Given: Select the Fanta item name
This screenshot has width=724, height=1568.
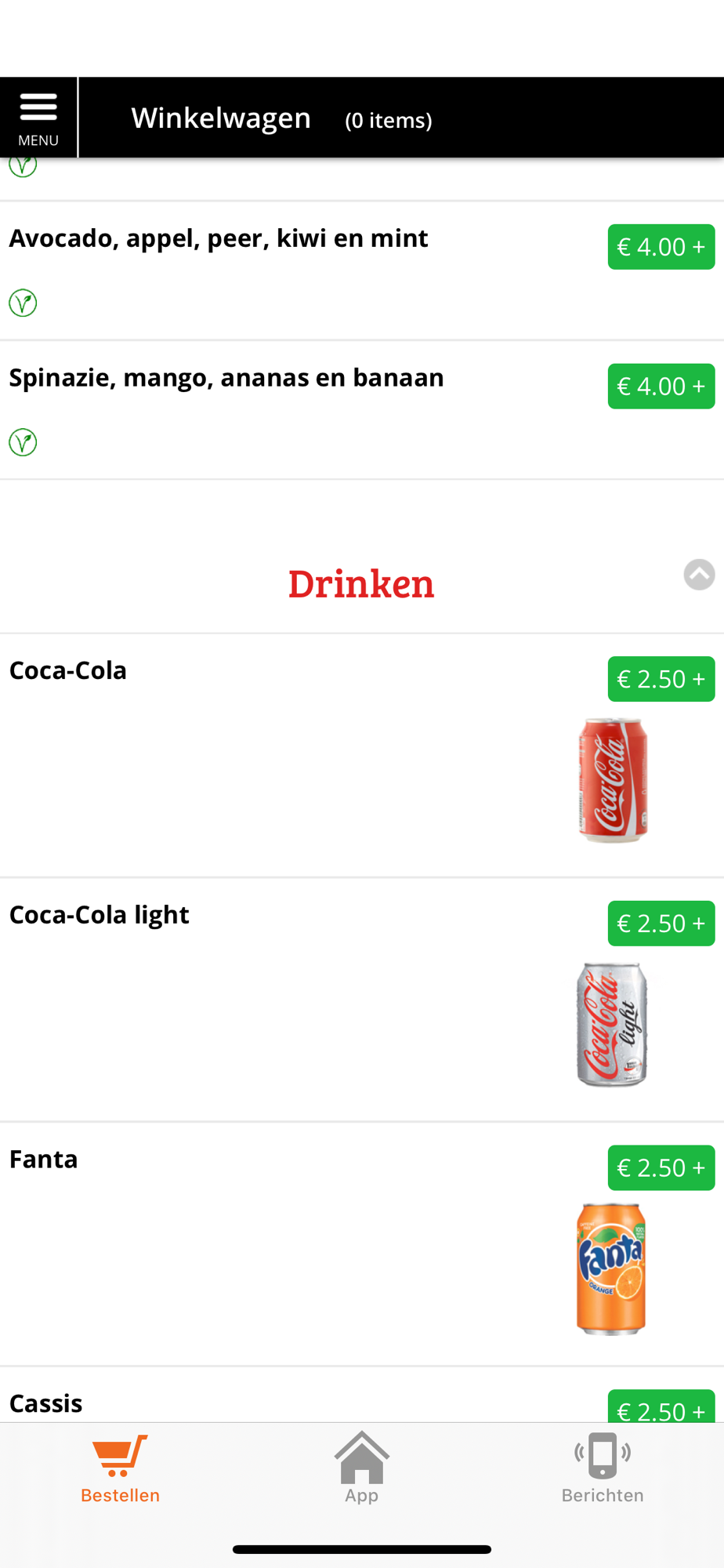Looking at the screenshot, I should click(44, 1159).
